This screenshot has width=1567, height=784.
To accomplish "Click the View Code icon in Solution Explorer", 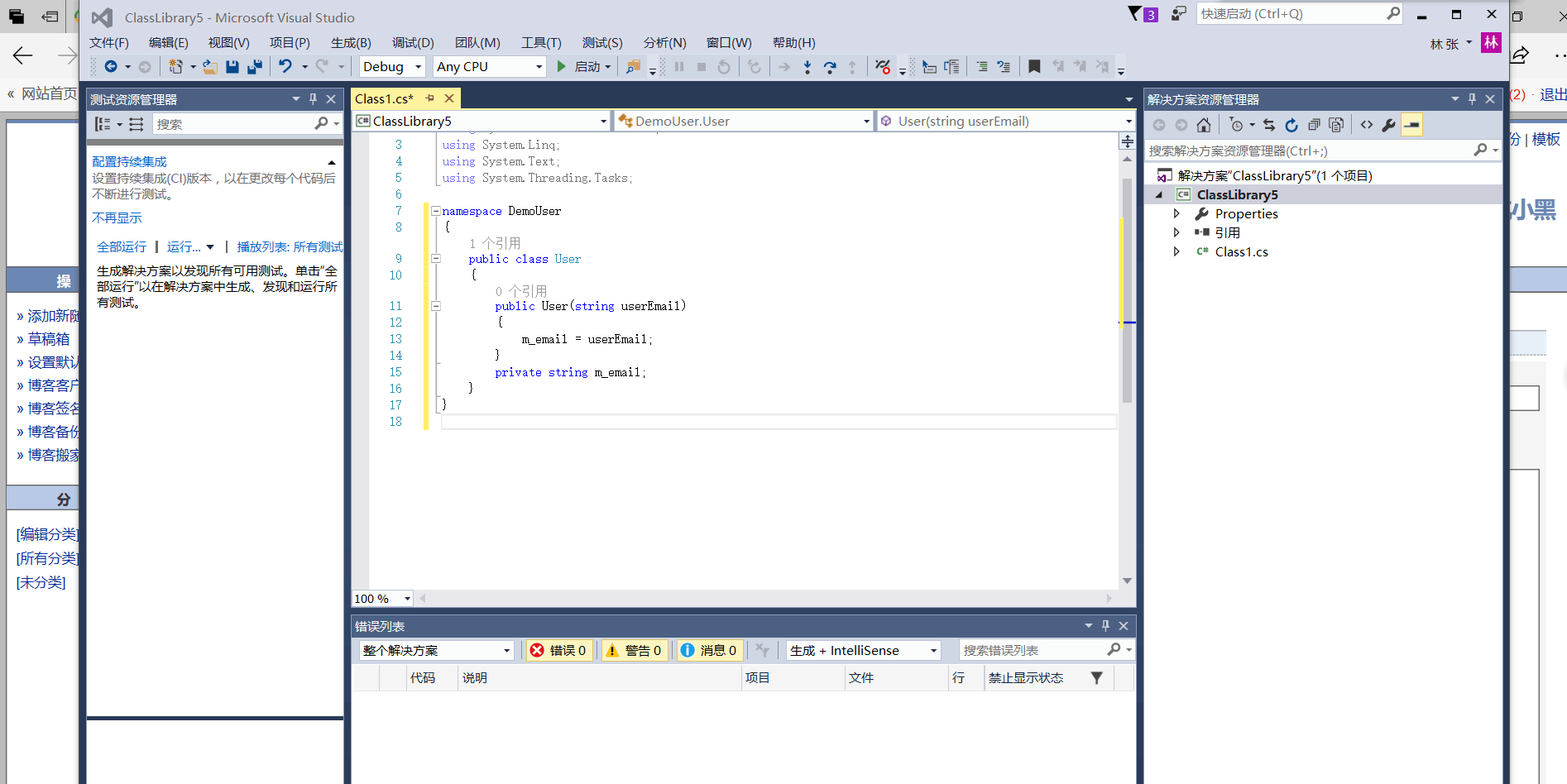I will click(1367, 125).
